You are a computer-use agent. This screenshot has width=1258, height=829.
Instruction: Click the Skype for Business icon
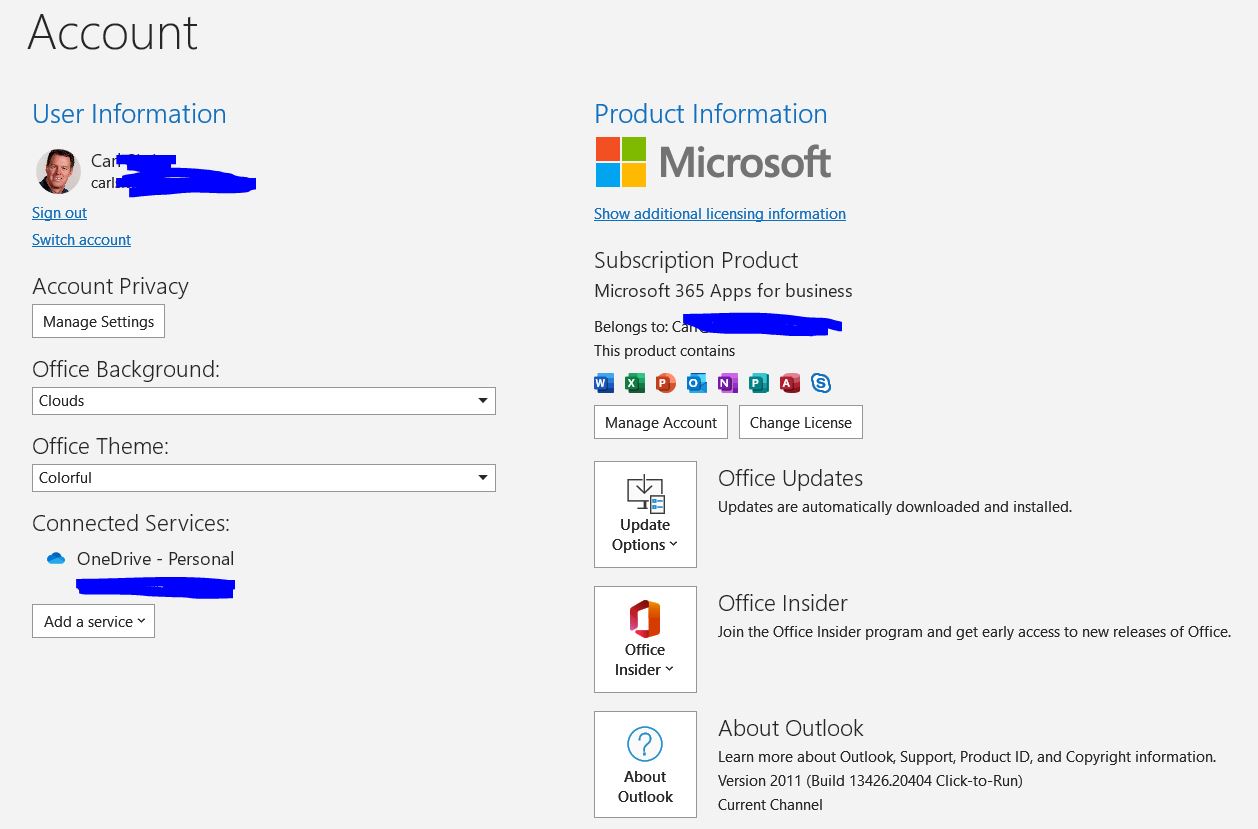tap(821, 383)
